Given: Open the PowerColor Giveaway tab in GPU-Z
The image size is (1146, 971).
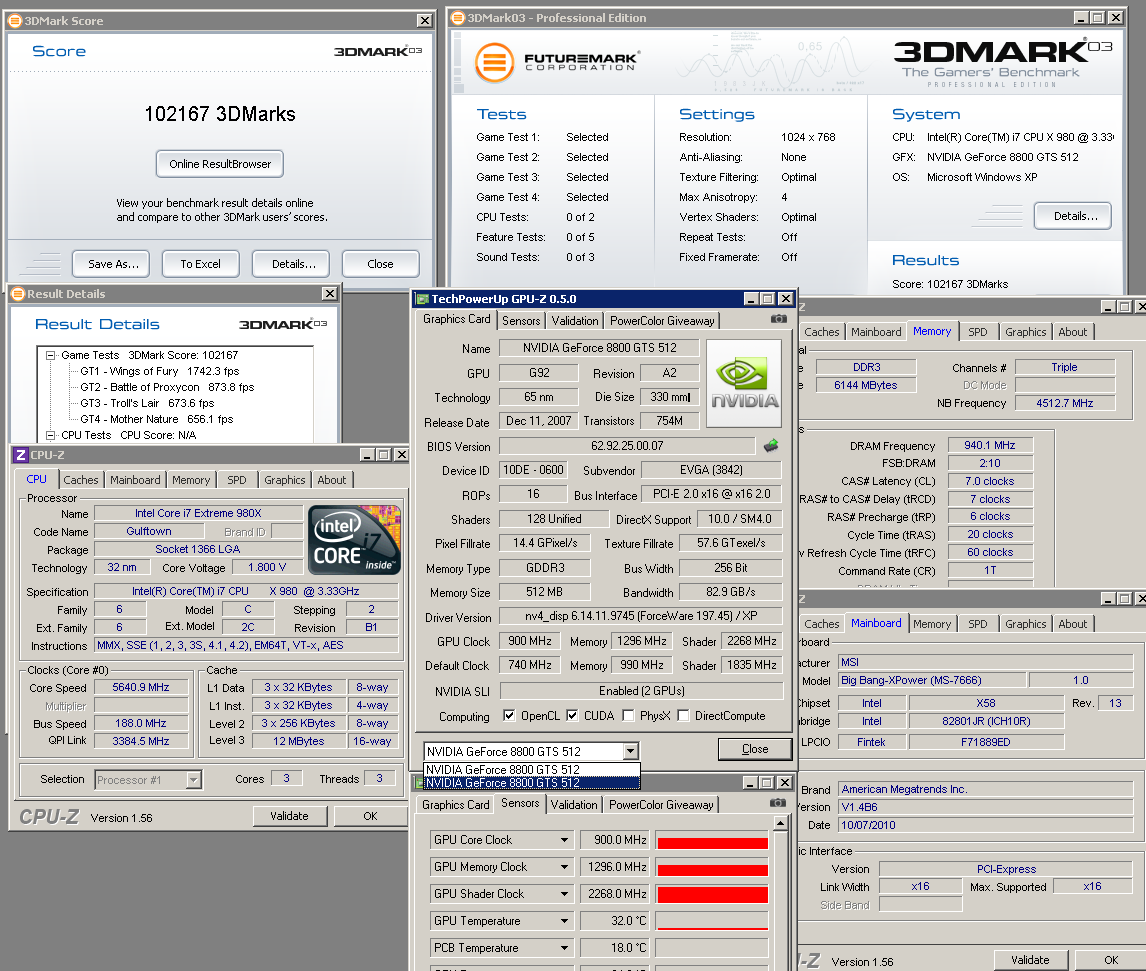Looking at the screenshot, I should click(x=662, y=321).
